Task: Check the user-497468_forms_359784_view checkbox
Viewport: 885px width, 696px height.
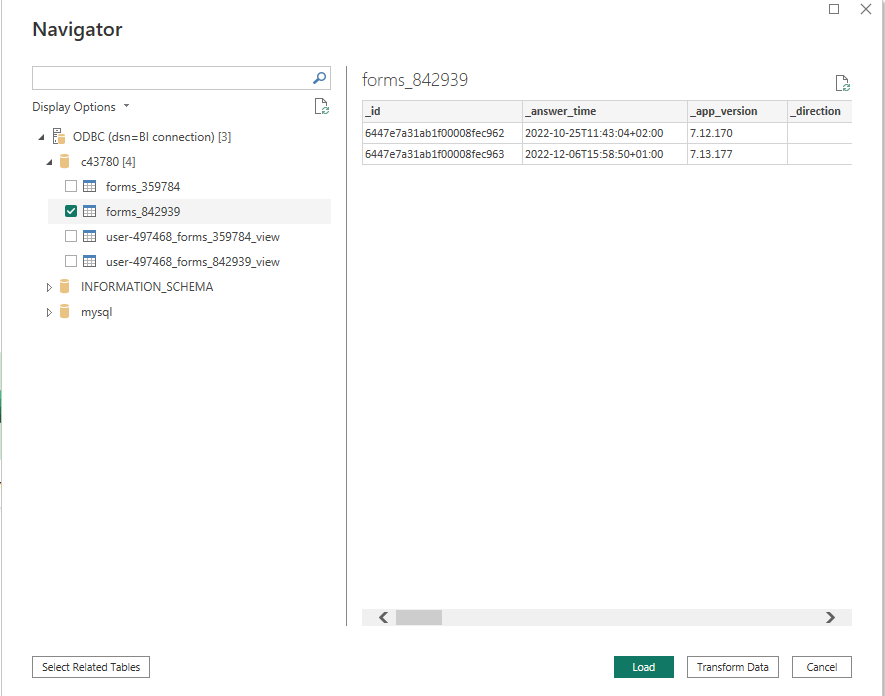Action: click(71, 237)
